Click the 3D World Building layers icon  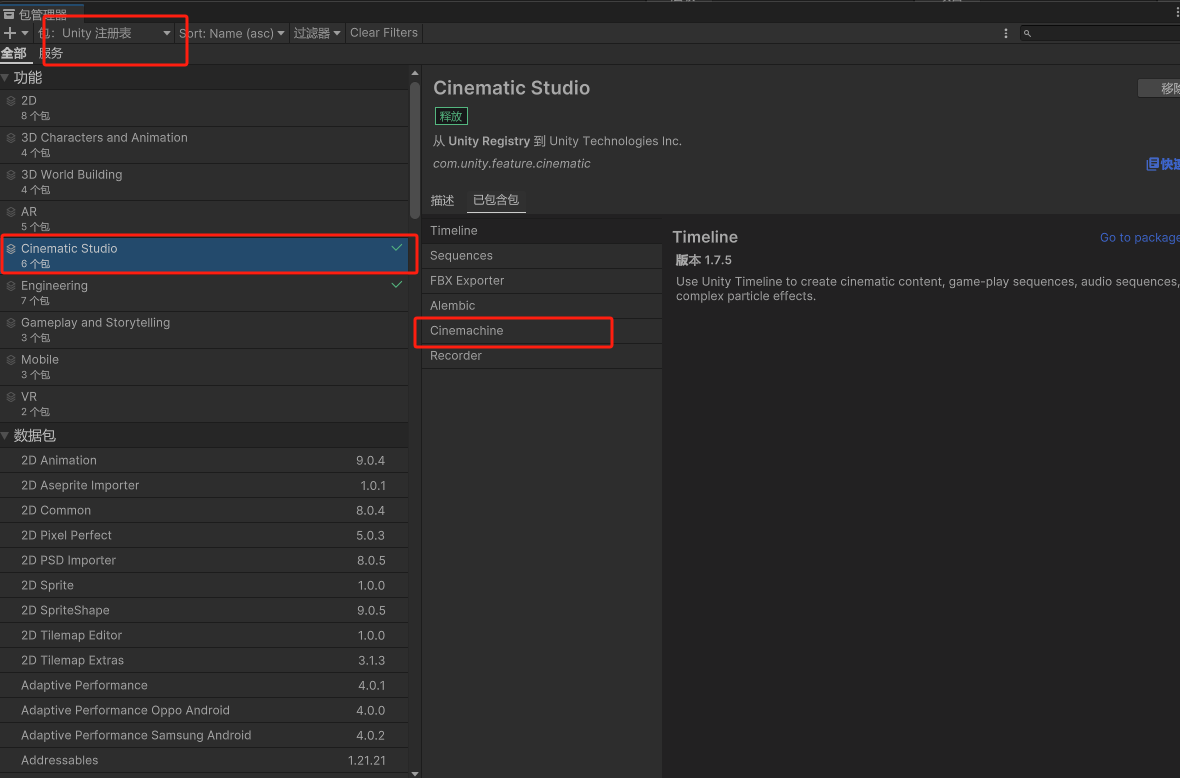pos(11,175)
